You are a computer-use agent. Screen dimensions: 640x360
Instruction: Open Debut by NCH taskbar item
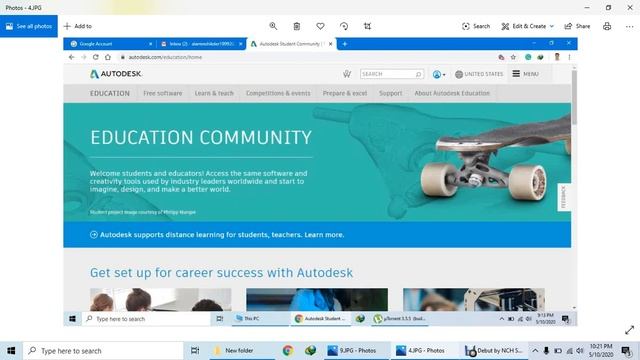pyautogui.click(x=494, y=351)
